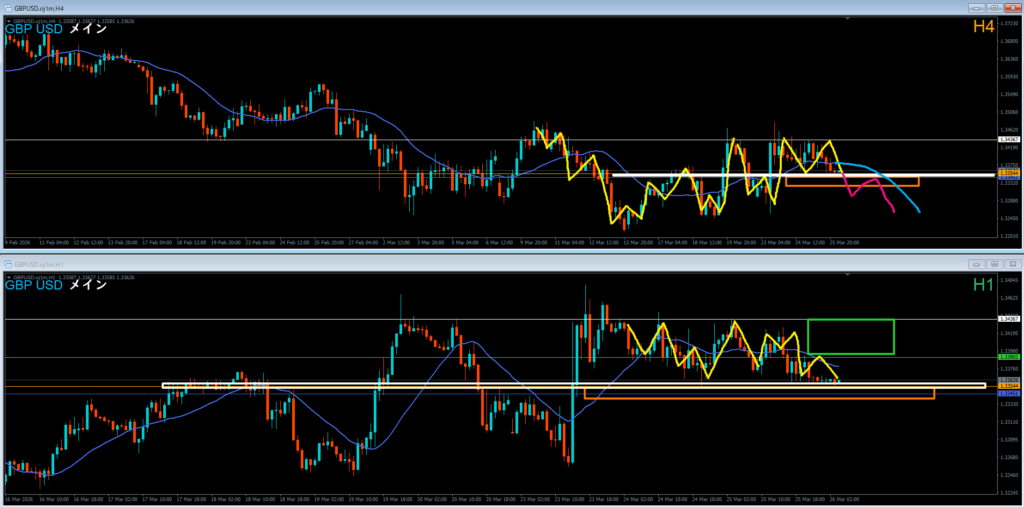This screenshot has height=507, width=1024.
Task: Select the green 1.33902 price tag in H1 chart
Action: 1010,357
